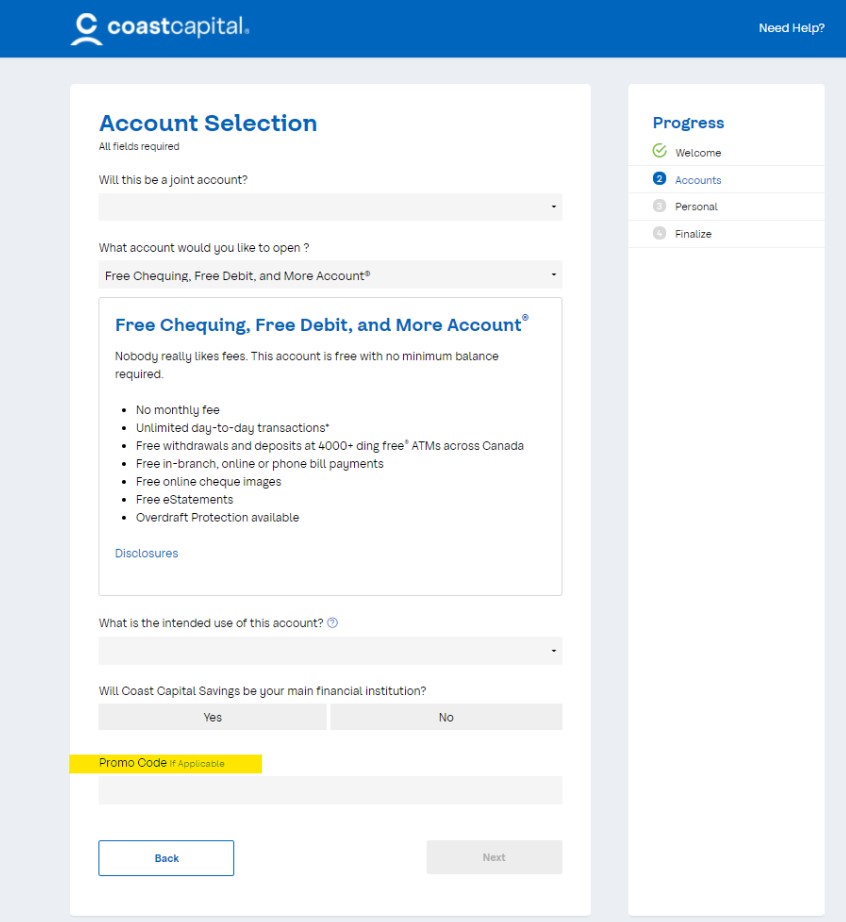Click the Personal step number icon

660,206
